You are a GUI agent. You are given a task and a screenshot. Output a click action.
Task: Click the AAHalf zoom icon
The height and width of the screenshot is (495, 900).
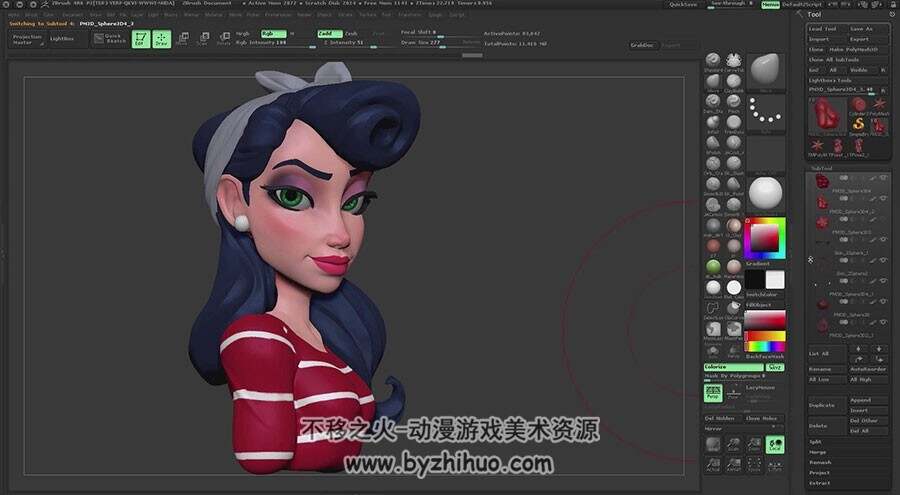click(734, 465)
